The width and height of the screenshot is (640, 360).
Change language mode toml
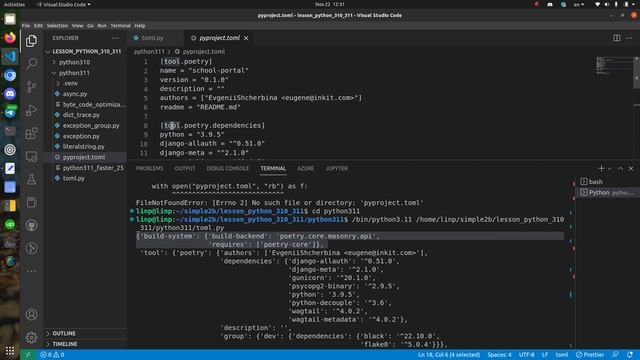(x=562, y=355)
